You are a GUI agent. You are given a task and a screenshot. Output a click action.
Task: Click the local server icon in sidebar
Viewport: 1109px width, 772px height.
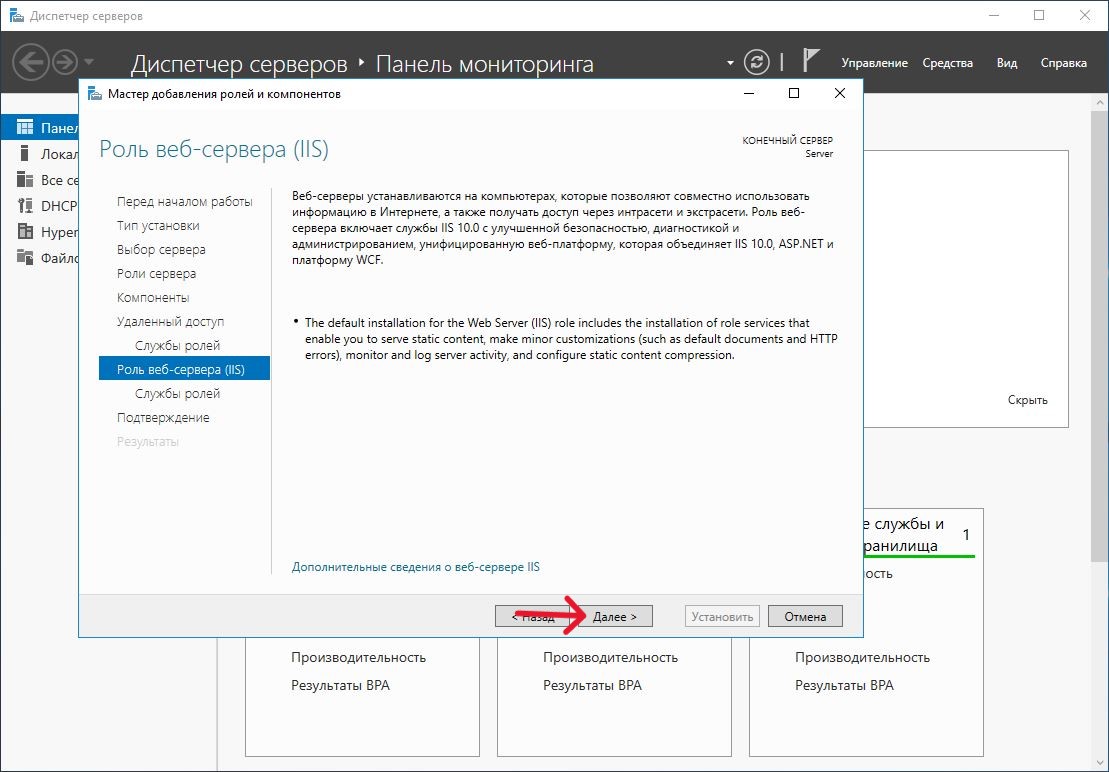(x=25, y=154)
